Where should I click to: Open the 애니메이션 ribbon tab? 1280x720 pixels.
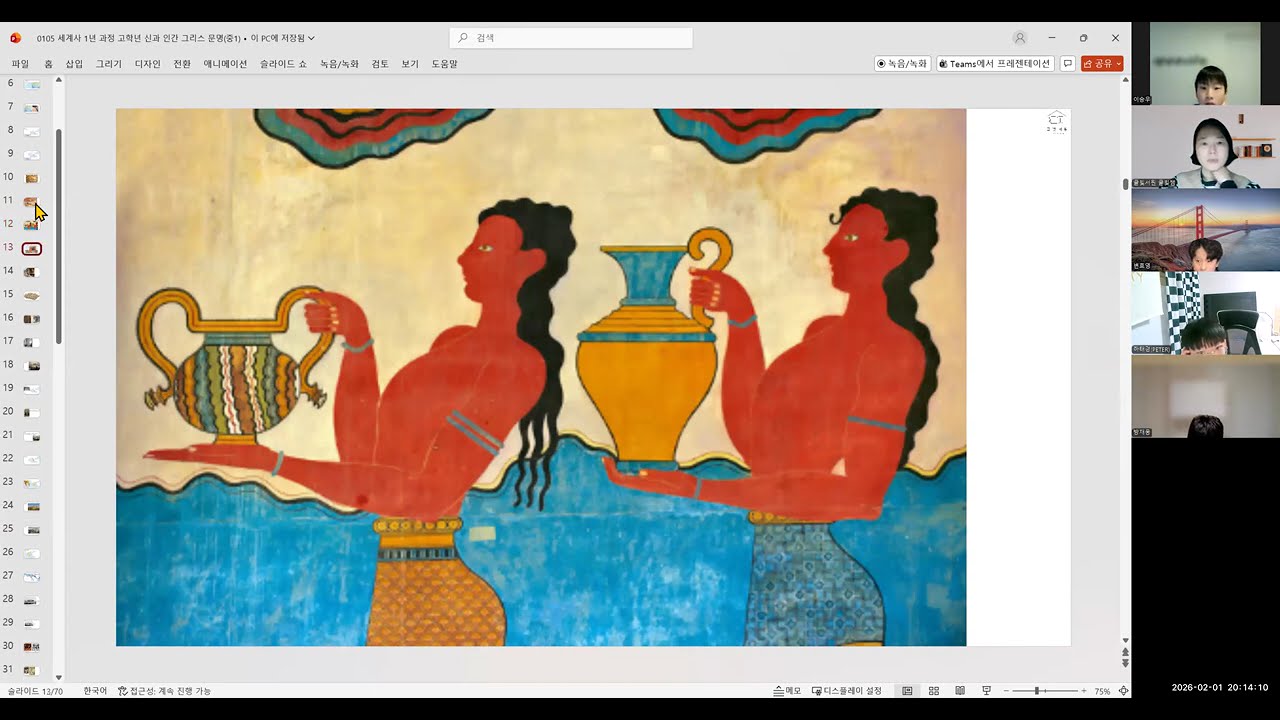pyautogui.click(x=225, y=64)
